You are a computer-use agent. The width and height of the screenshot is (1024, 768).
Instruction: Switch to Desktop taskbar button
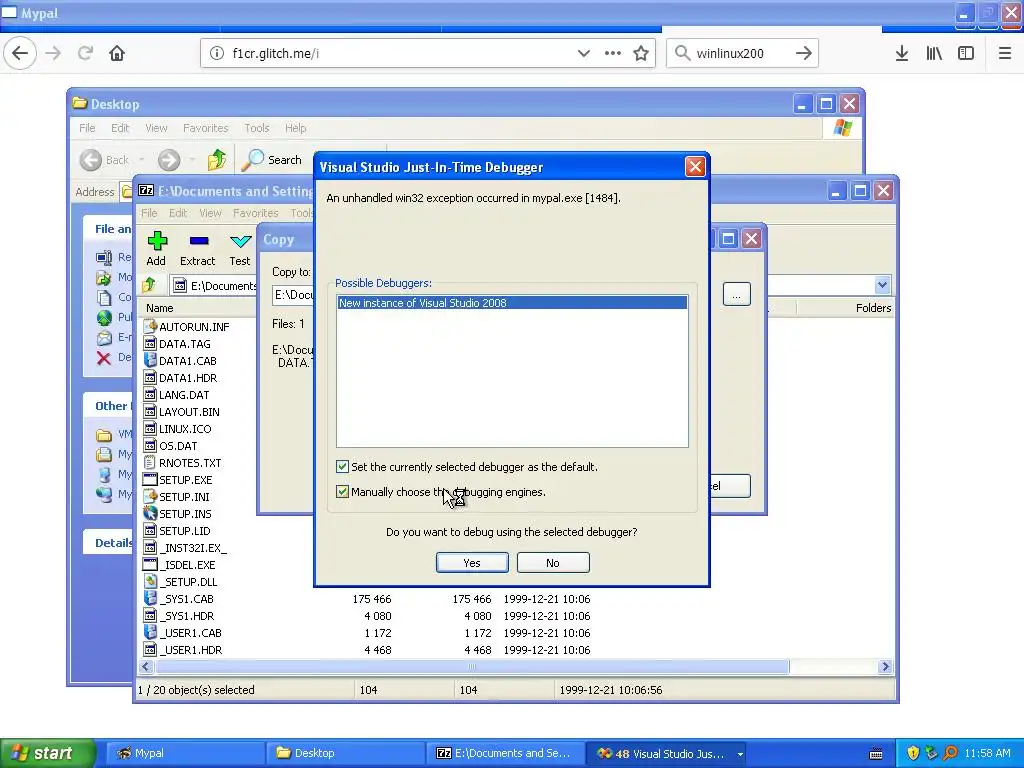click(x=345, y=753)
